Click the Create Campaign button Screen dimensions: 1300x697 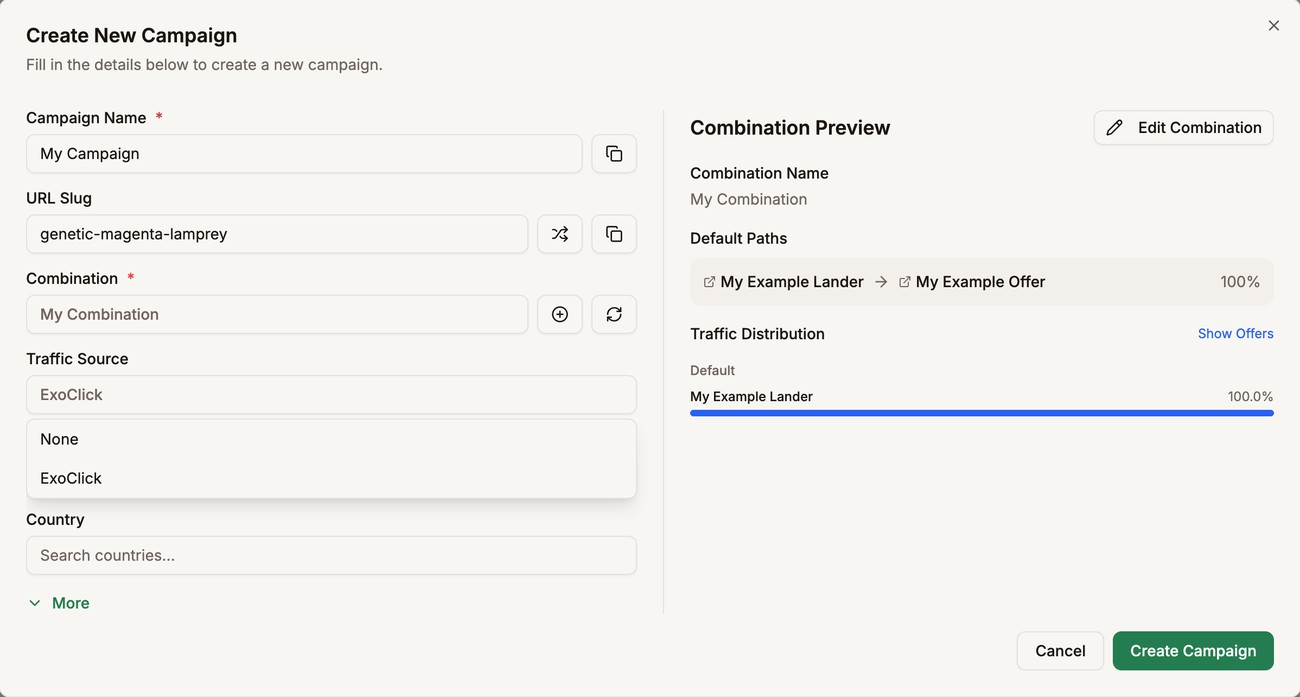(1193, 651)
